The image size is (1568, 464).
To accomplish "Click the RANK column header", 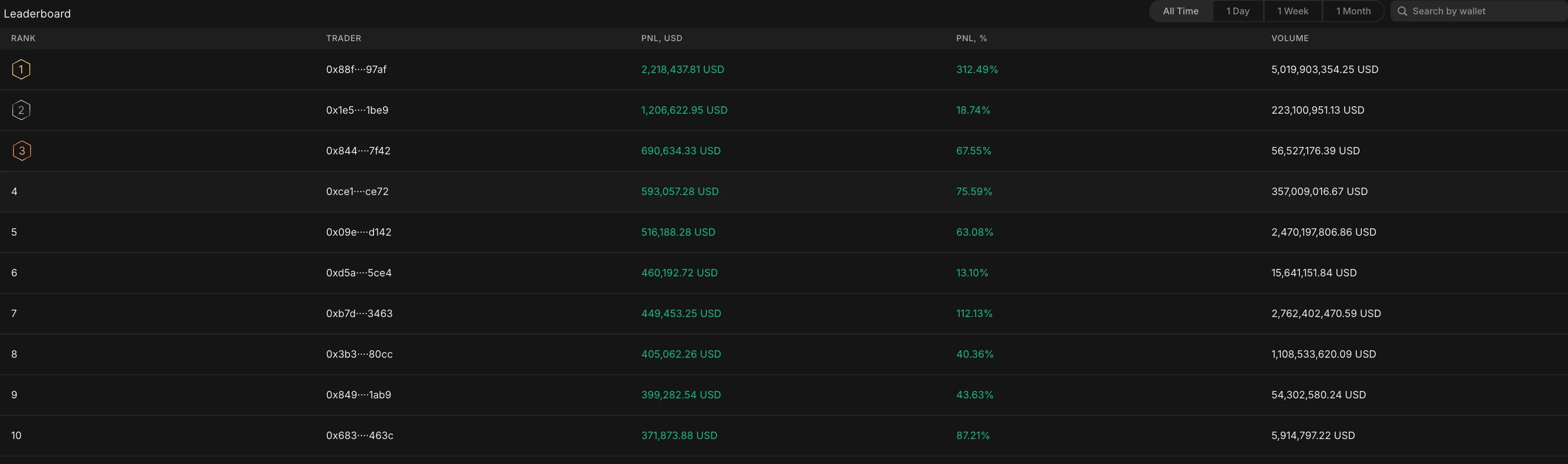I will pyautogui.click(x=23, y=38).
